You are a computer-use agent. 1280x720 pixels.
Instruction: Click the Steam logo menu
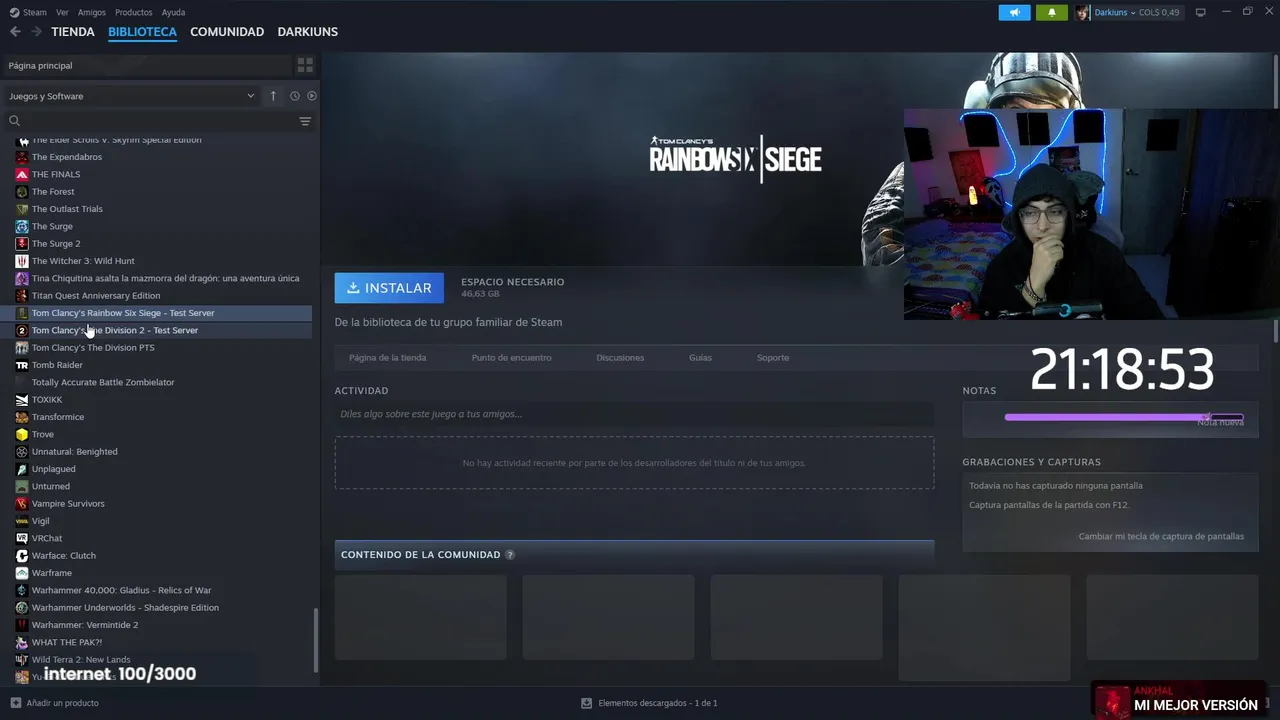tap(29, 12)
